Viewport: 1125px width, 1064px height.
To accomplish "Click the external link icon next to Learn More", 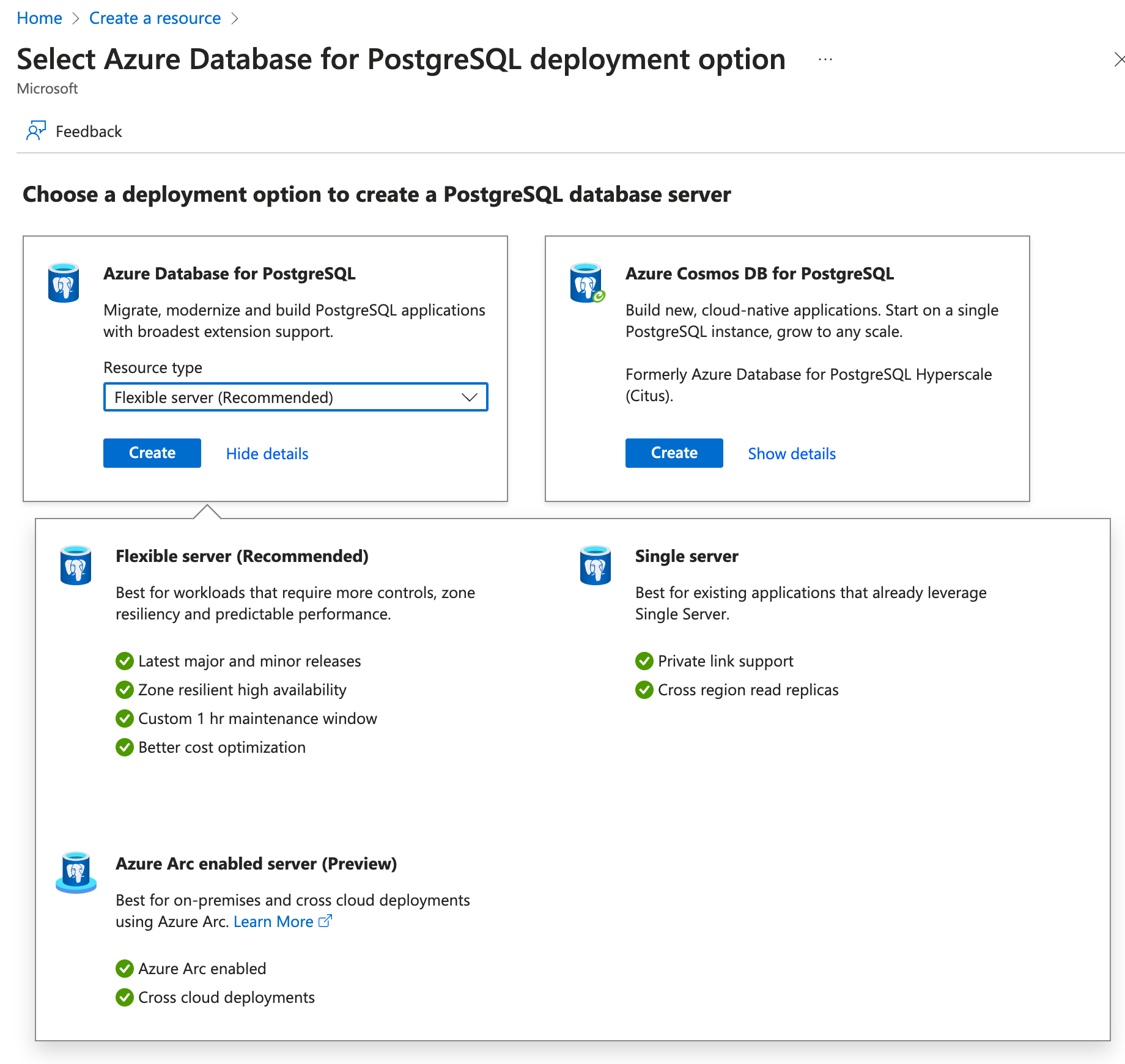I will [325, 920].
